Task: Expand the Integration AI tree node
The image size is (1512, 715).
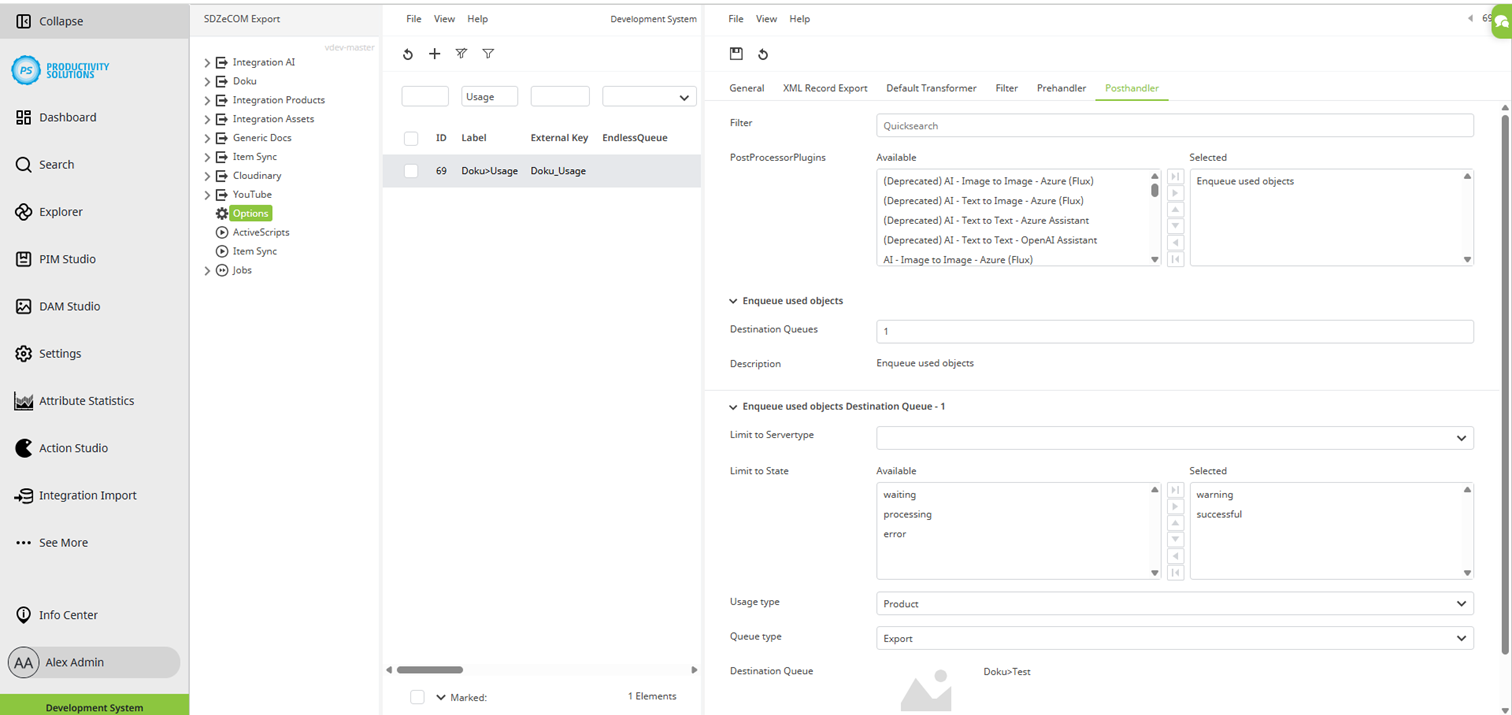Action: (x=207, y=62)
